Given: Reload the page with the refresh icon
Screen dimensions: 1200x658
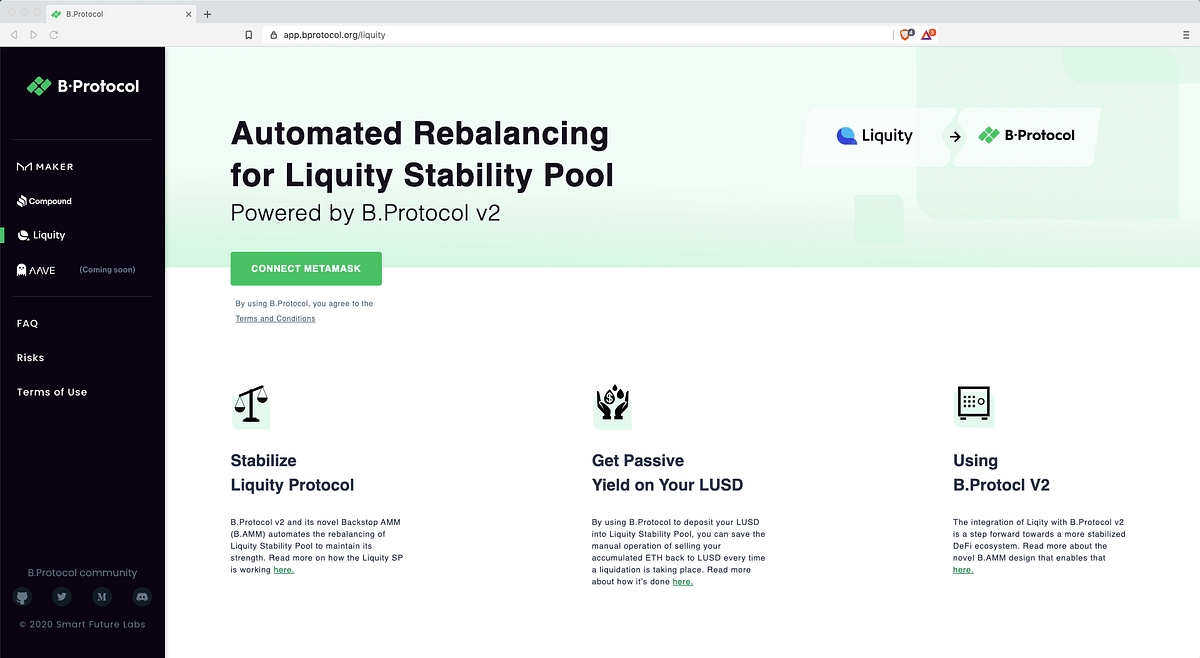Looking at the screenshot, I should point(53,35).
